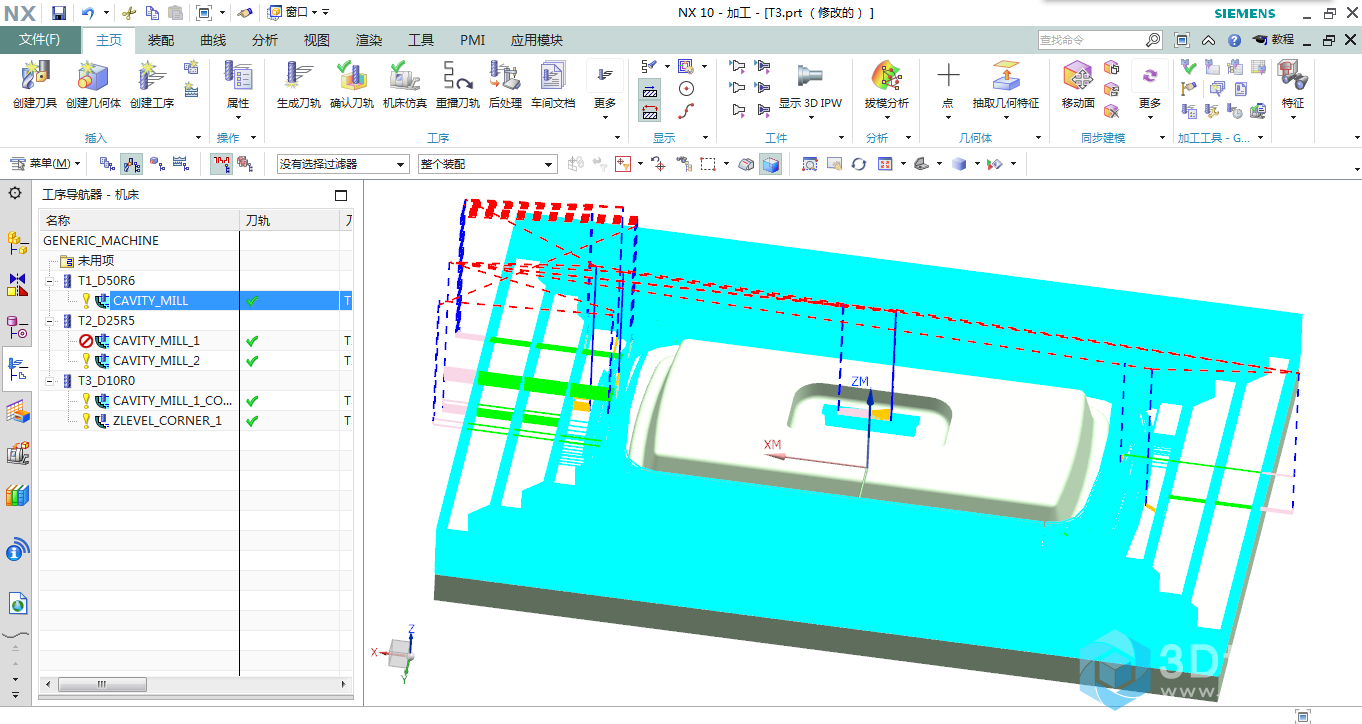Open the 整个装配 scope dropdown
This screenshot has height=724, width=1362.
(487, 164)
